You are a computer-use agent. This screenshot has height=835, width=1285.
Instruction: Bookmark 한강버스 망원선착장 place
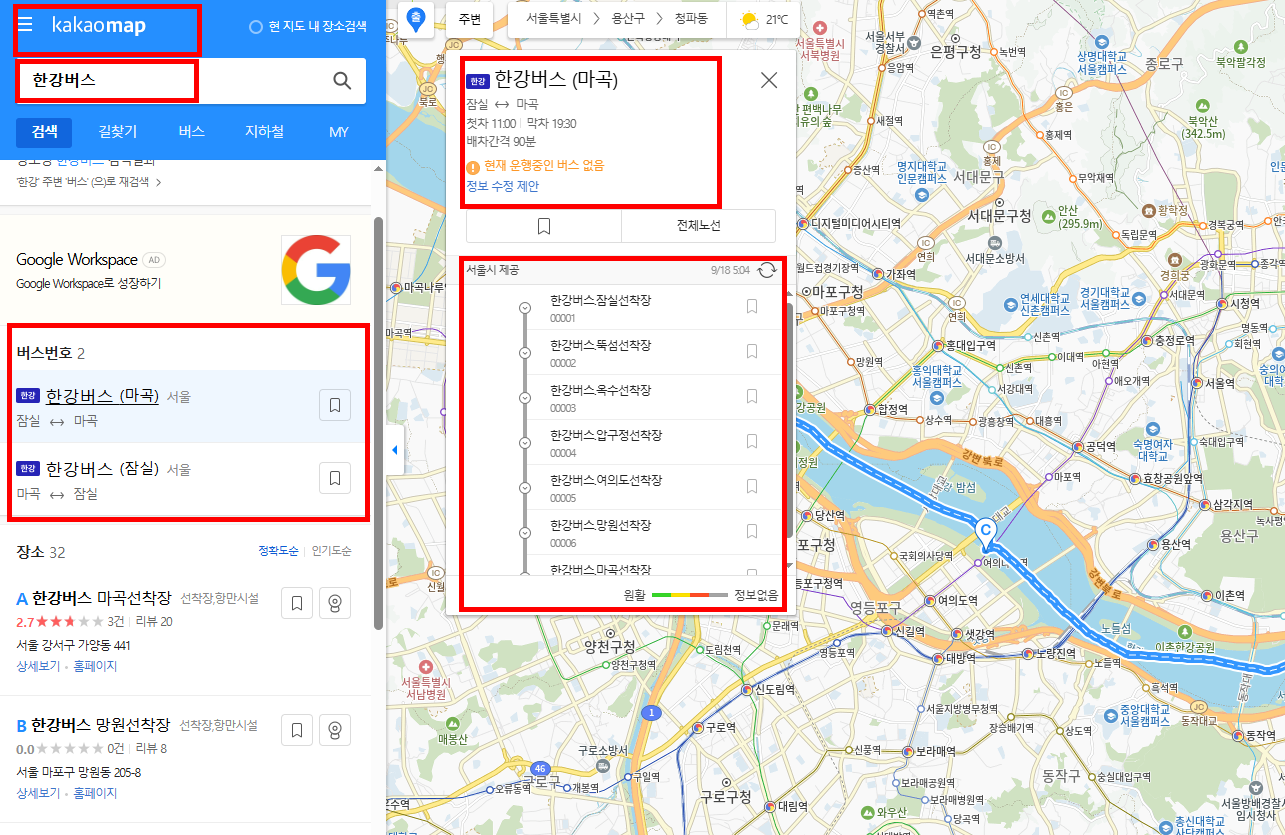pos(297,731)
